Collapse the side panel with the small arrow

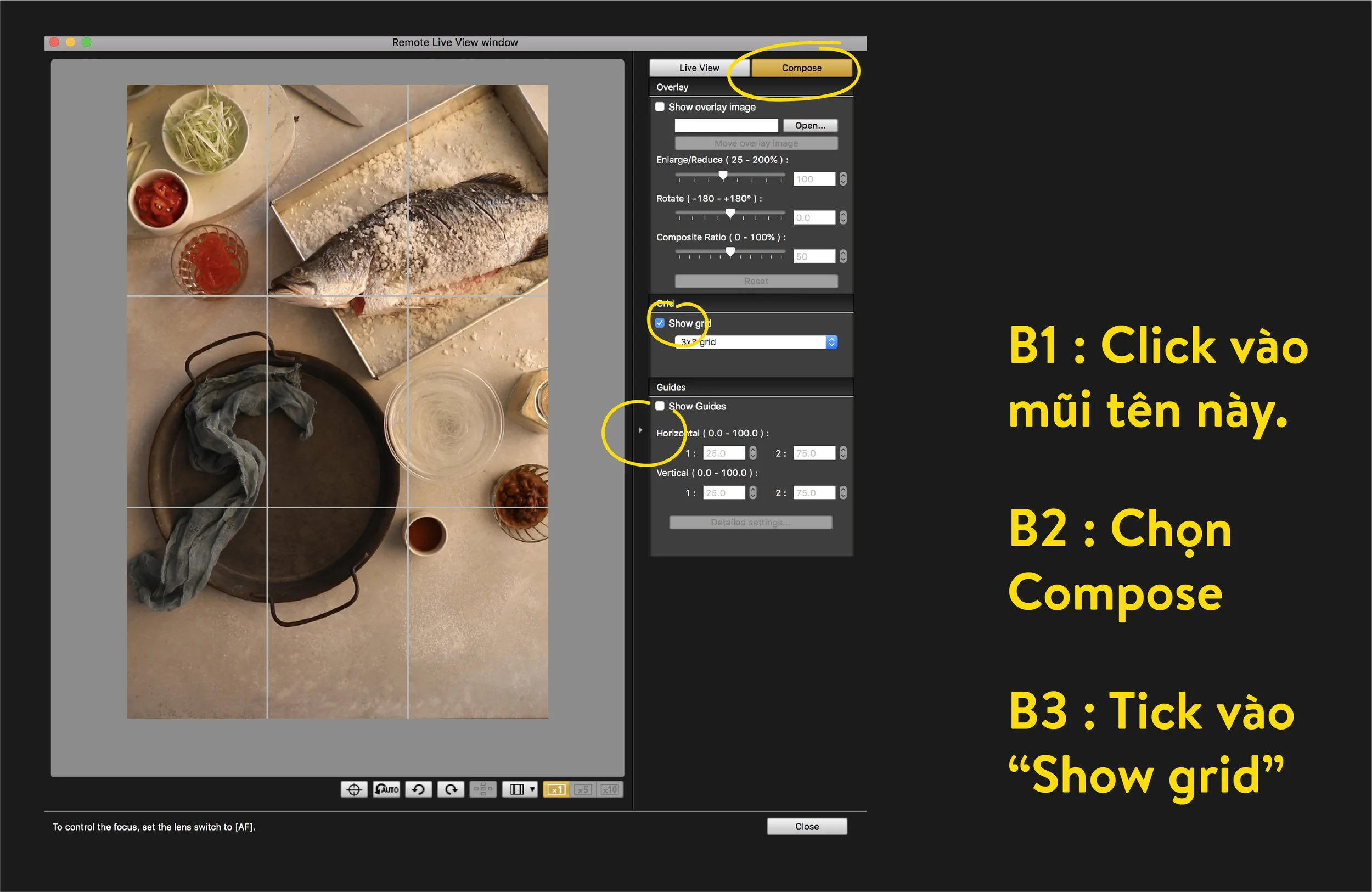coord(640,430)
